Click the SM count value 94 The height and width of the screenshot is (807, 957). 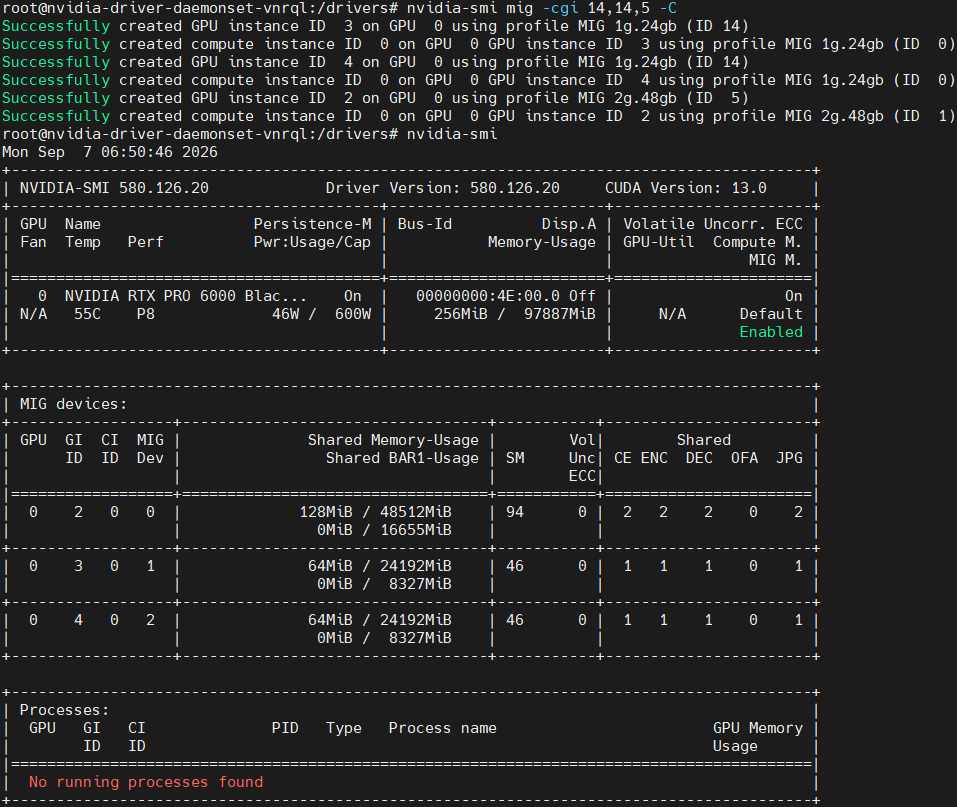[x=515, y=512]
